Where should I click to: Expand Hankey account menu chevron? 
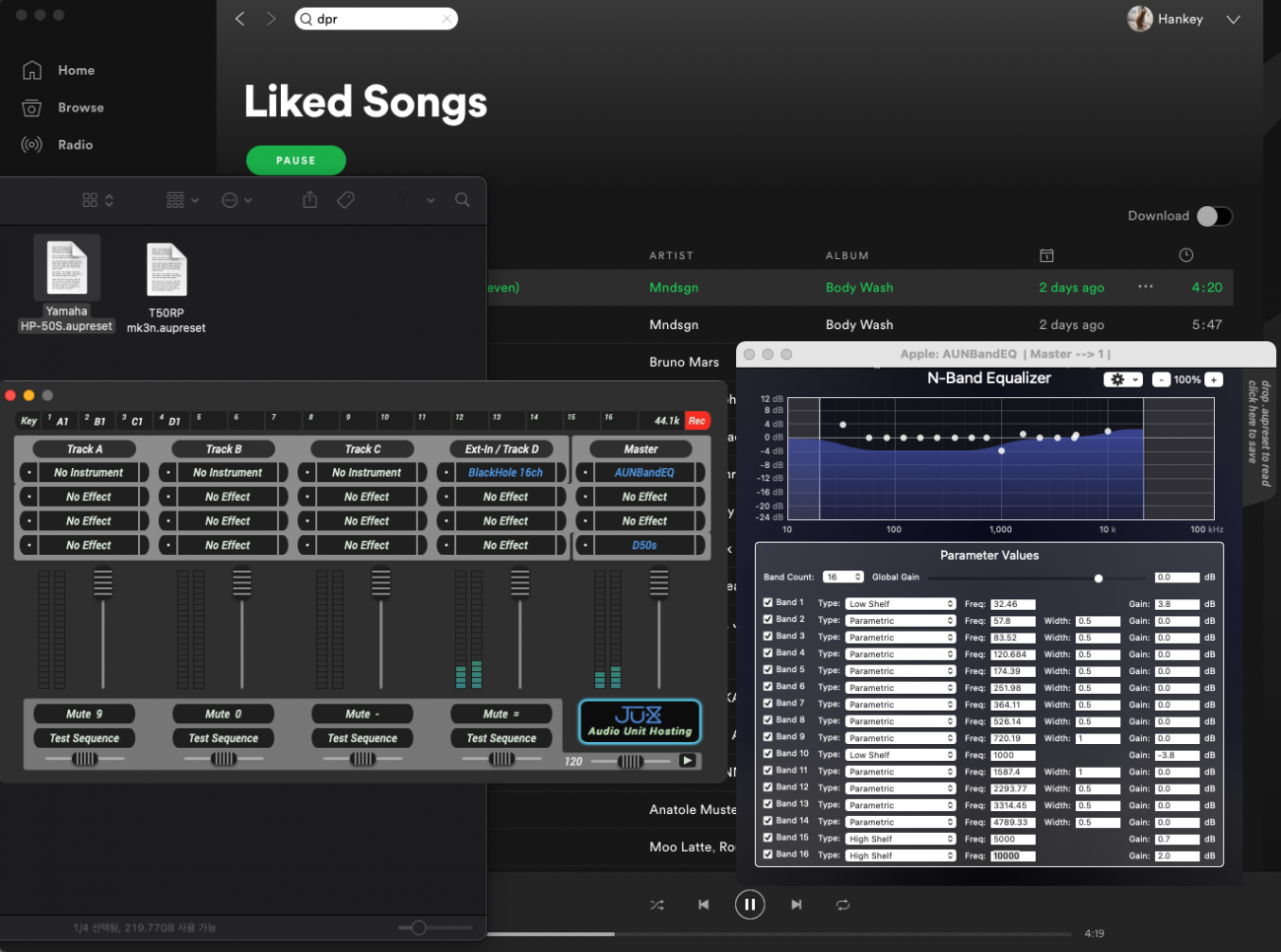1233,19
